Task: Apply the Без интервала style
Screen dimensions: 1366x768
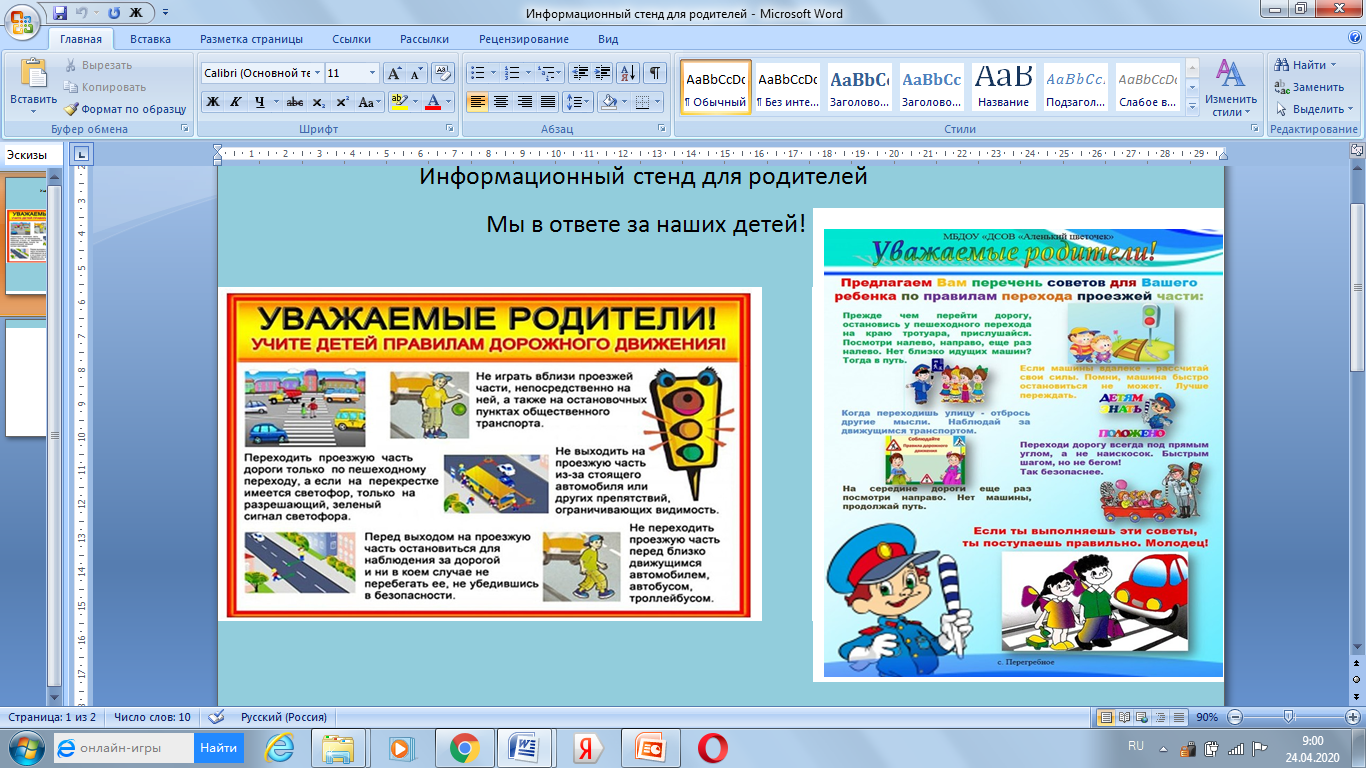Action: coord(788,87)
